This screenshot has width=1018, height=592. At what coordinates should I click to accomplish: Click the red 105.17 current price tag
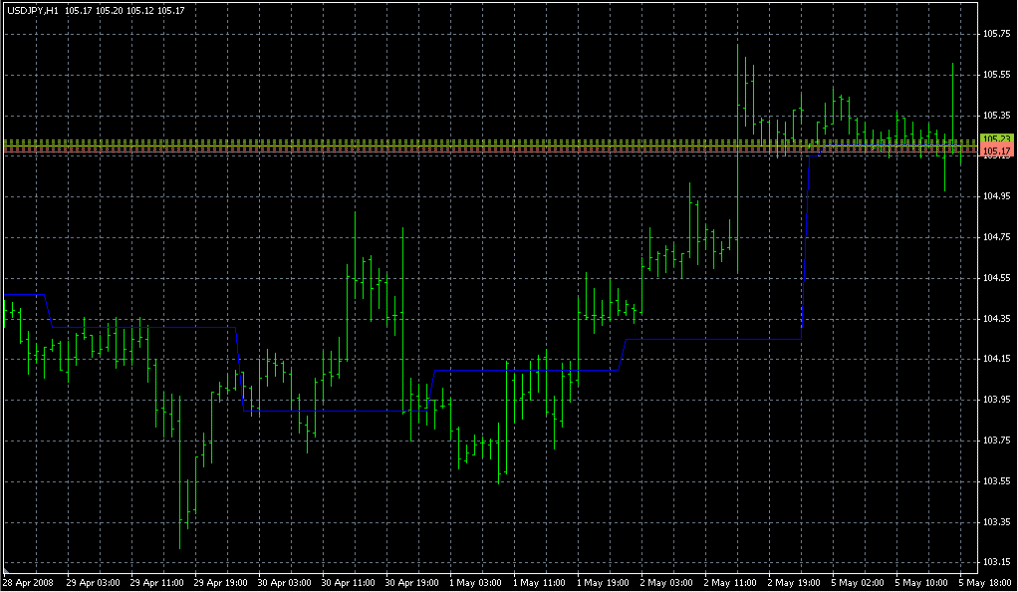tap(996, 151)
